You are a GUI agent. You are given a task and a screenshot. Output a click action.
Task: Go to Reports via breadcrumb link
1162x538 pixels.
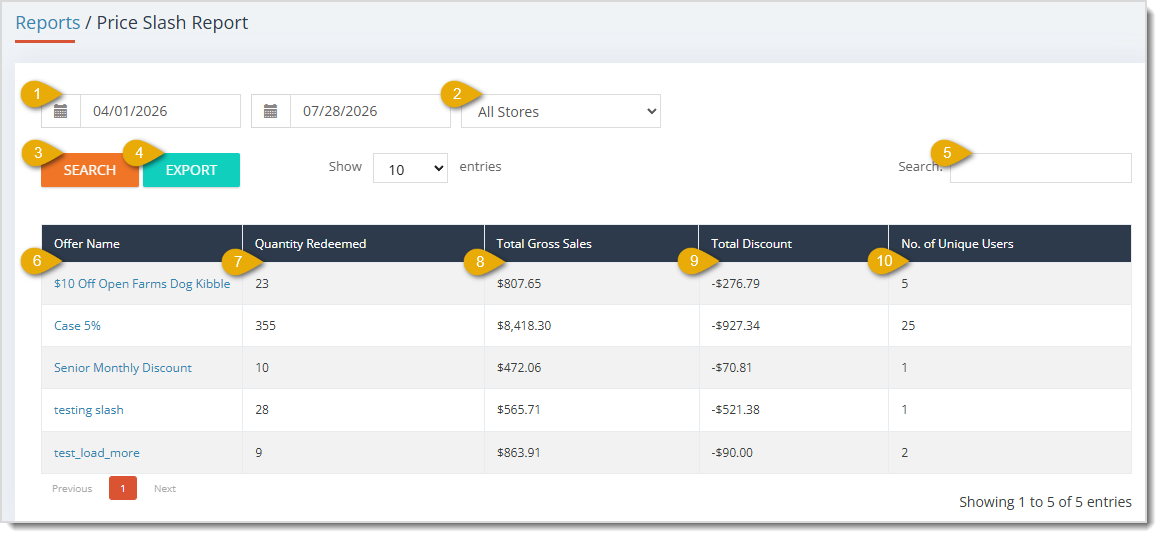(47, 23)
